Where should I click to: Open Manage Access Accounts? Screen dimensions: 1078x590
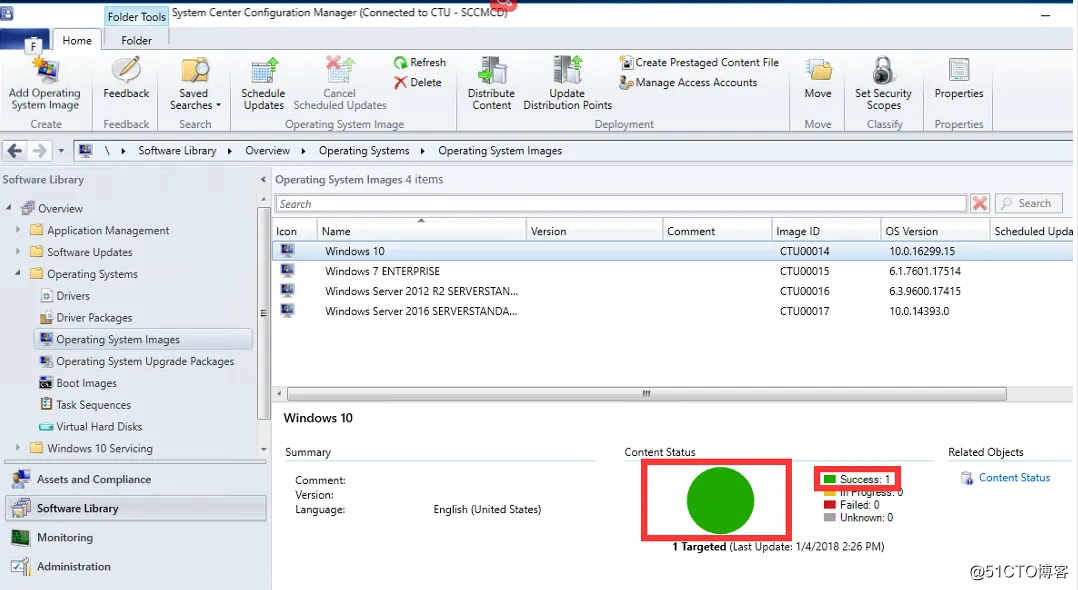[x=688, y=83]
